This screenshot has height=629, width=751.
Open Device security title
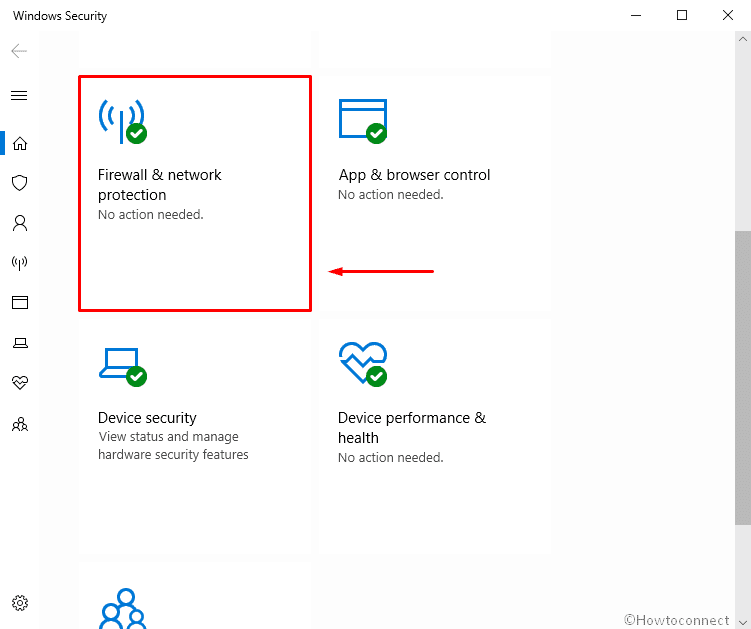click(147, 418)
